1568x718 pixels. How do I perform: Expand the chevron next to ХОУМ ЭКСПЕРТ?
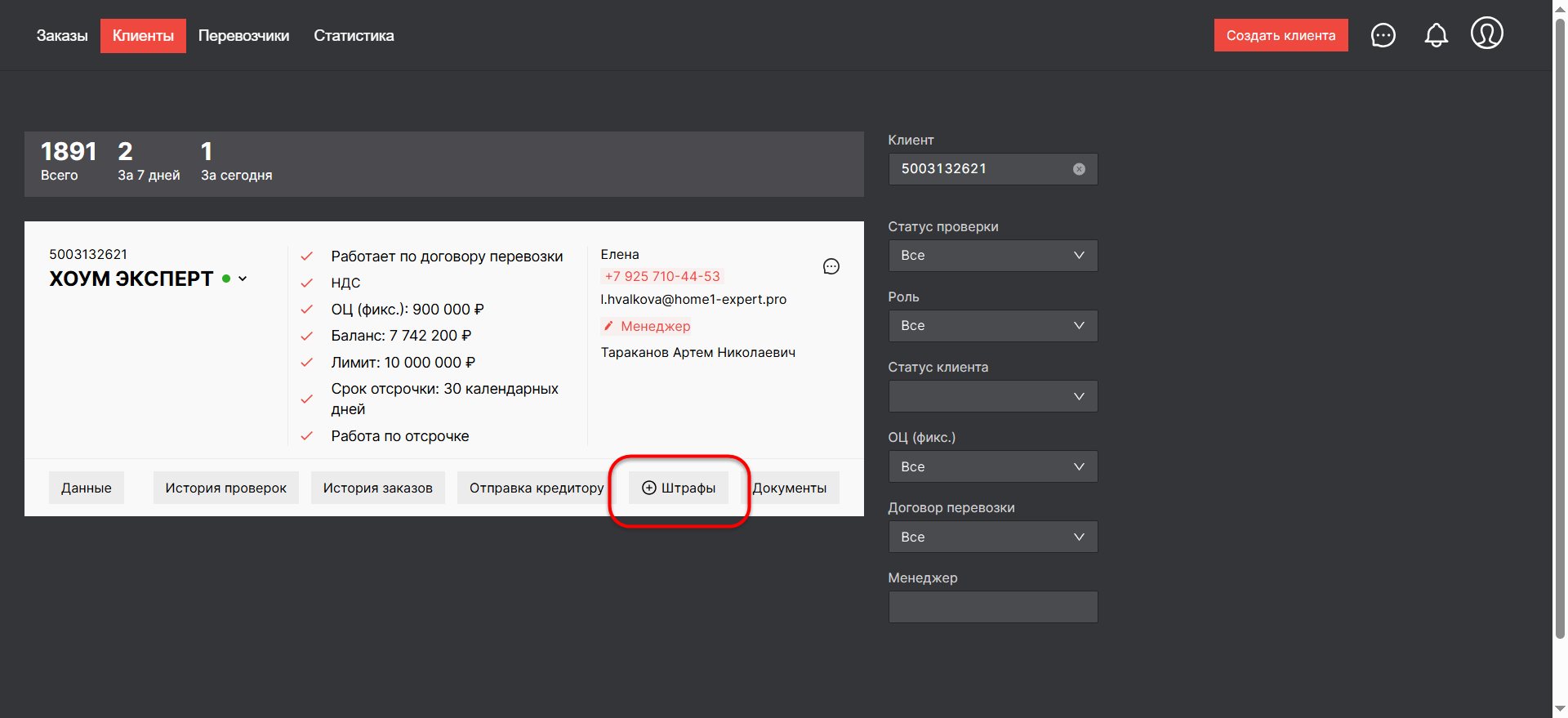(243, 279)
